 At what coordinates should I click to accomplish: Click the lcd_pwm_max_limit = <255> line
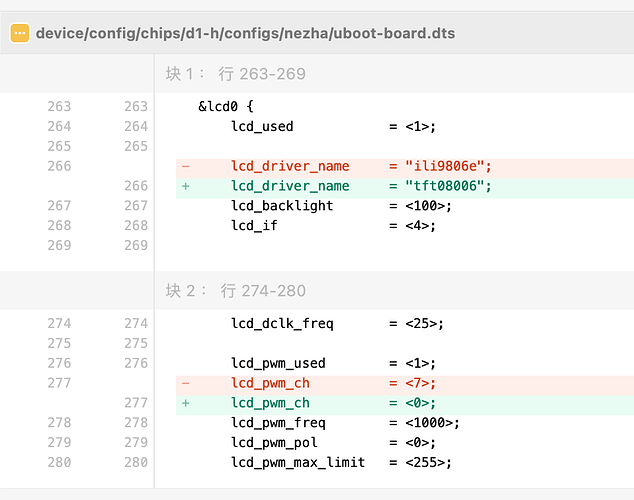click(341, 462)
